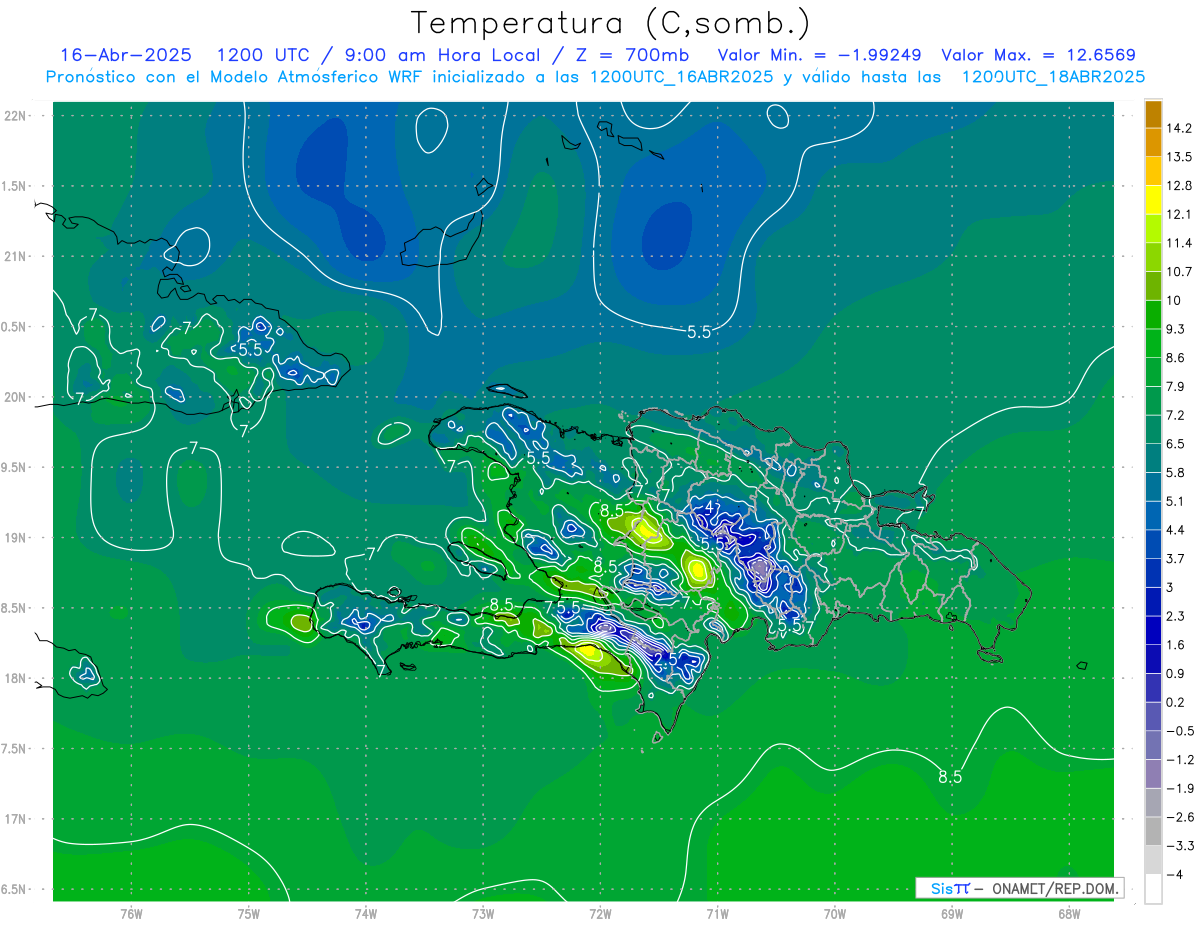The image size is (1200, 927).
Task: Click green legend swatch between 9.3 and 10
Action: [1153, 315]
